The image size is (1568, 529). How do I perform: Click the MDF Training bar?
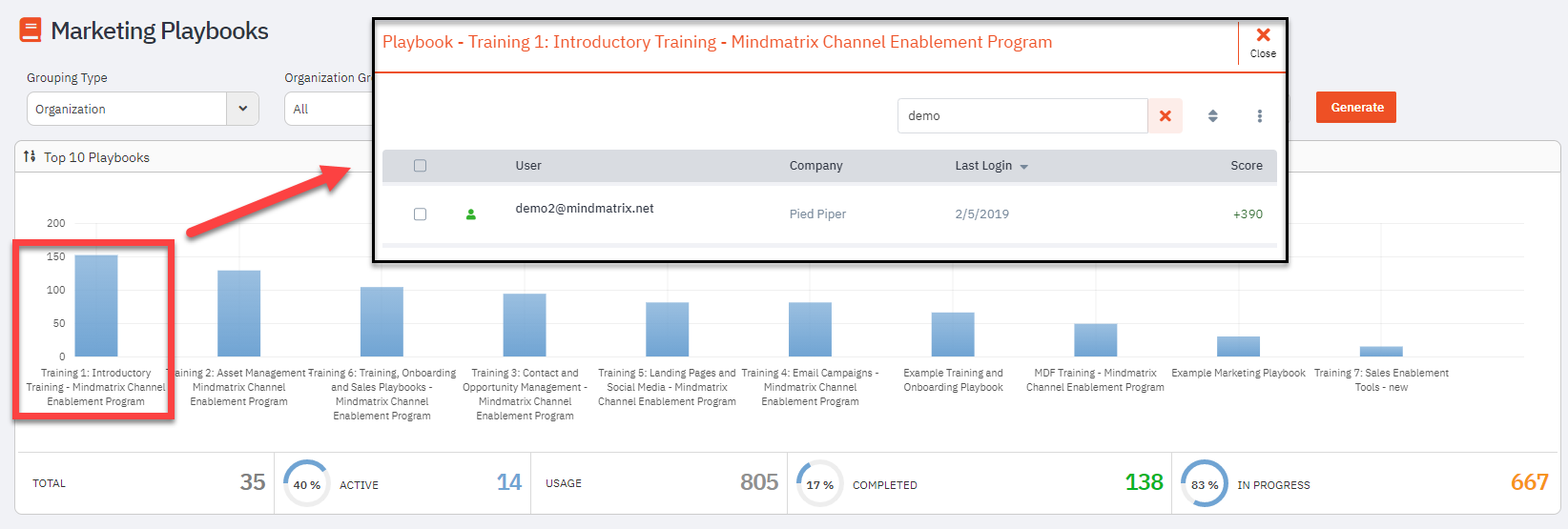tap(1096, 340)
